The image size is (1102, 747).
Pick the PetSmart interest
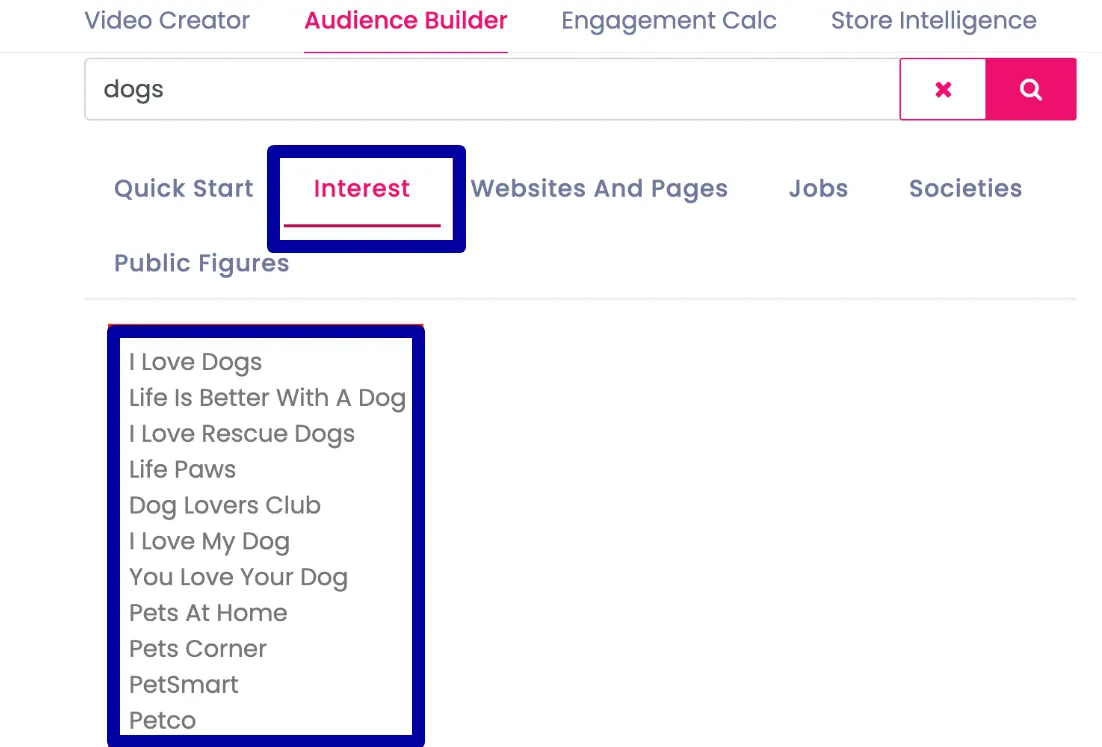(x=184, y=684)
